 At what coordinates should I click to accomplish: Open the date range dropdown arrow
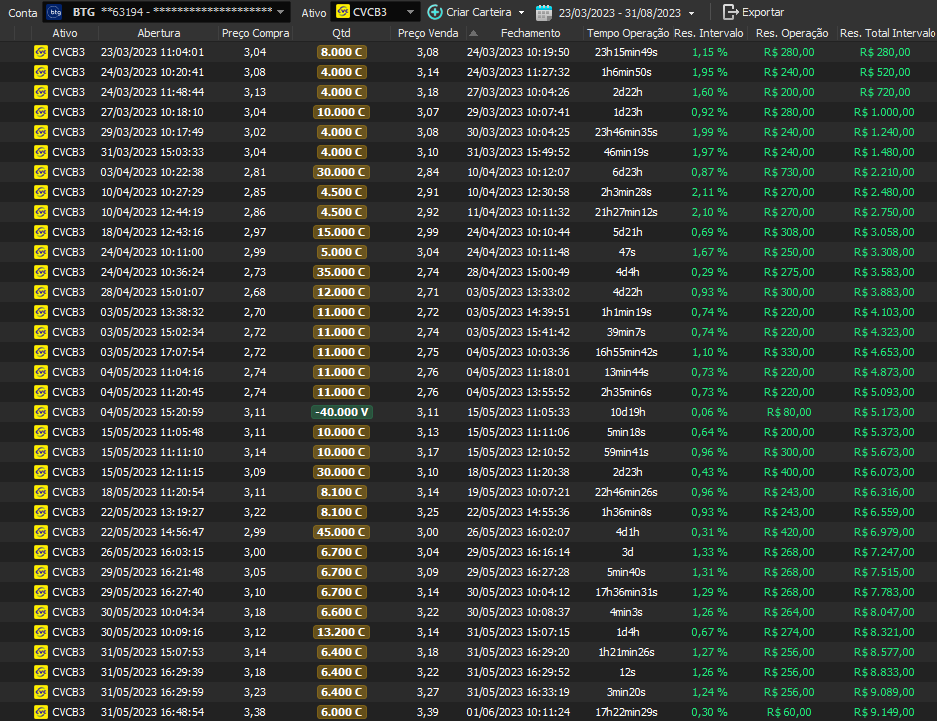pos(691,13)
